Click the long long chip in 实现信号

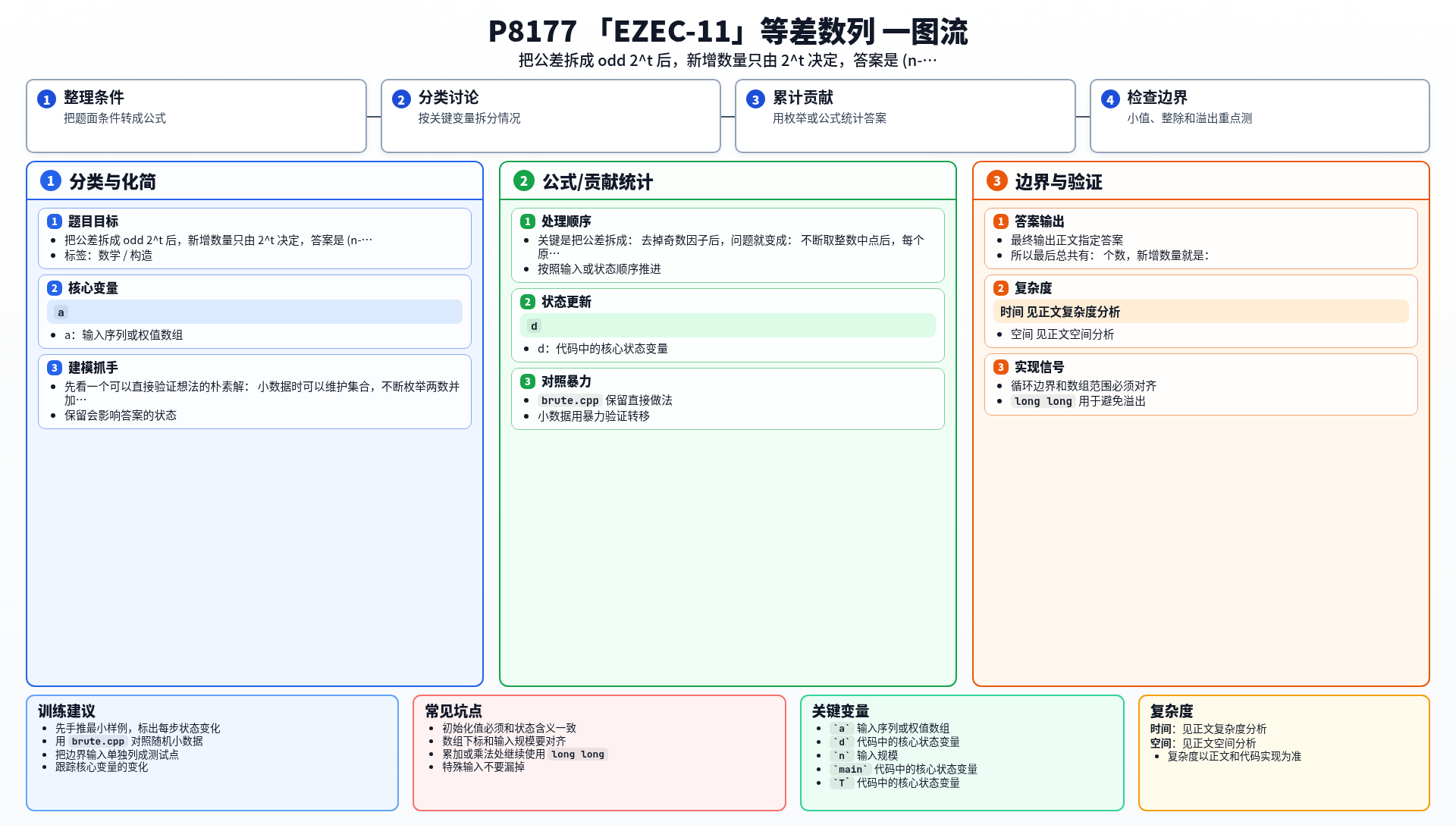(x=1043, y=401)
